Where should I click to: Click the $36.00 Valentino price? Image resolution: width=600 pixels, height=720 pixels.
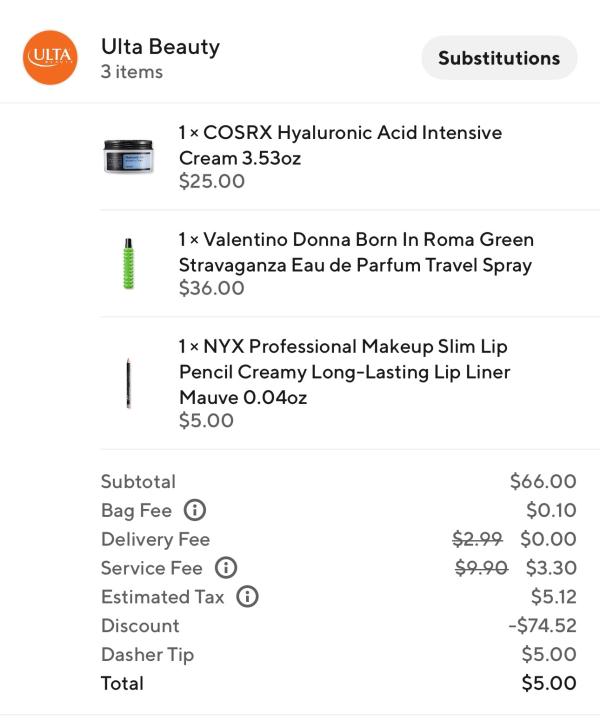click(x=212, y=288)
